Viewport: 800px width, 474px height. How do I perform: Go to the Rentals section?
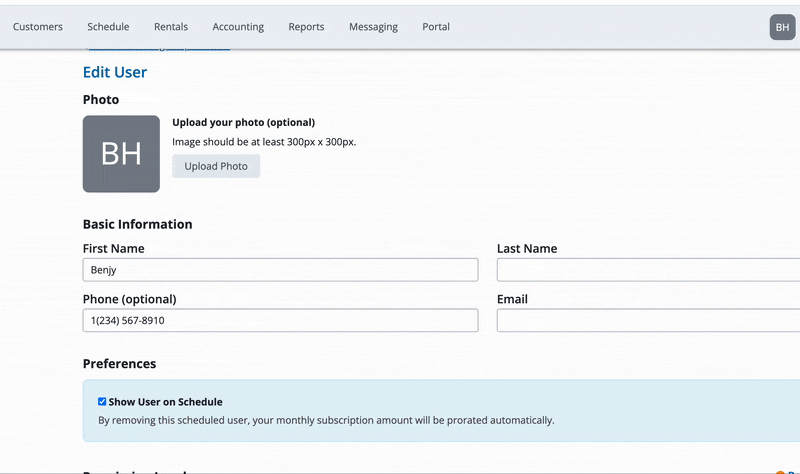[171, 27]
